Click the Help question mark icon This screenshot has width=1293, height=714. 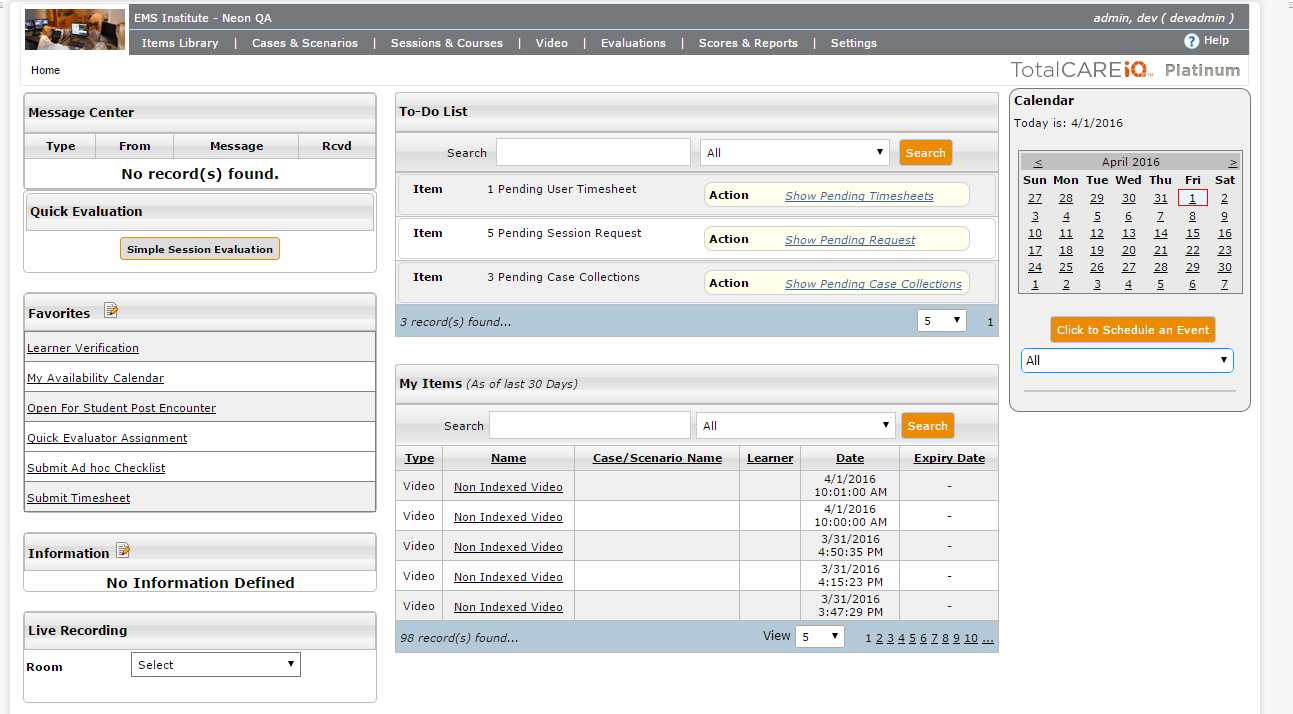[1191, 41]
